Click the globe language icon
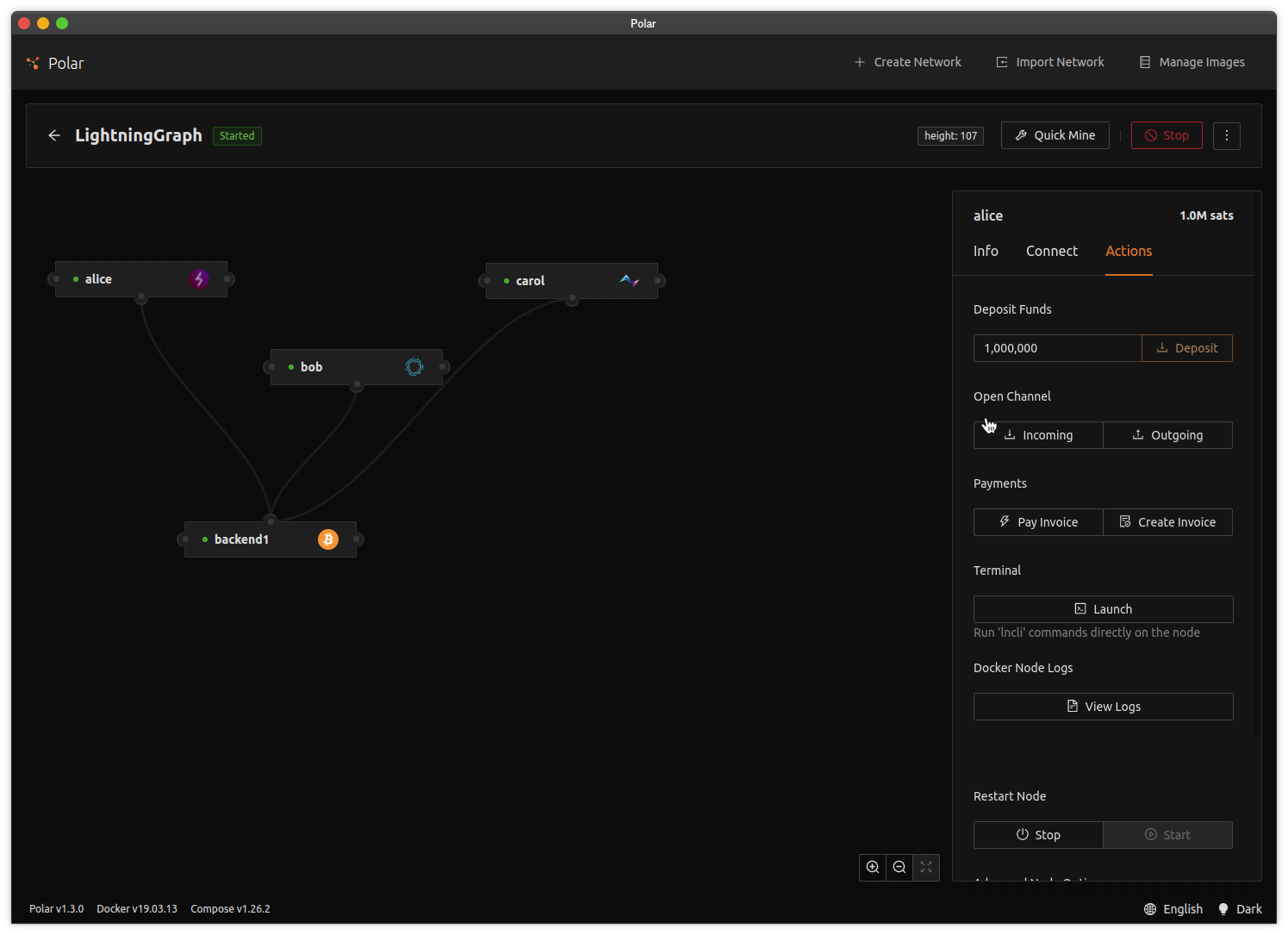The width and height of the screenshot is (1288, 935). [1150, 909]
